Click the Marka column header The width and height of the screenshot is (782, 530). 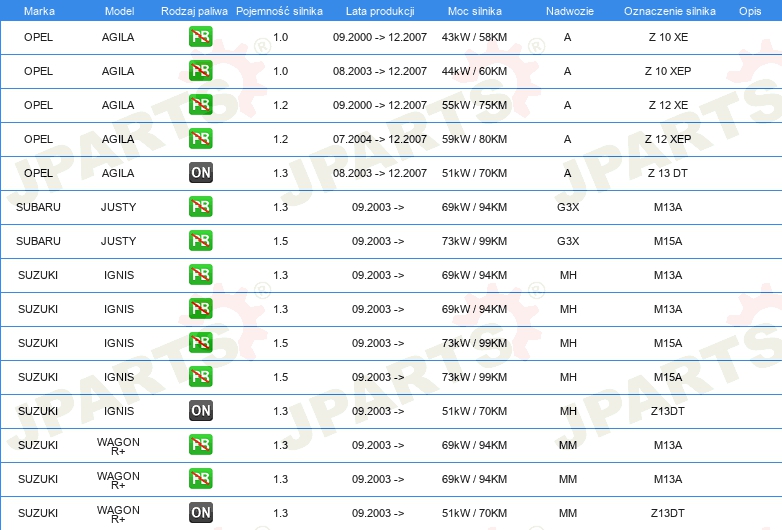click(x=39, y=11)
